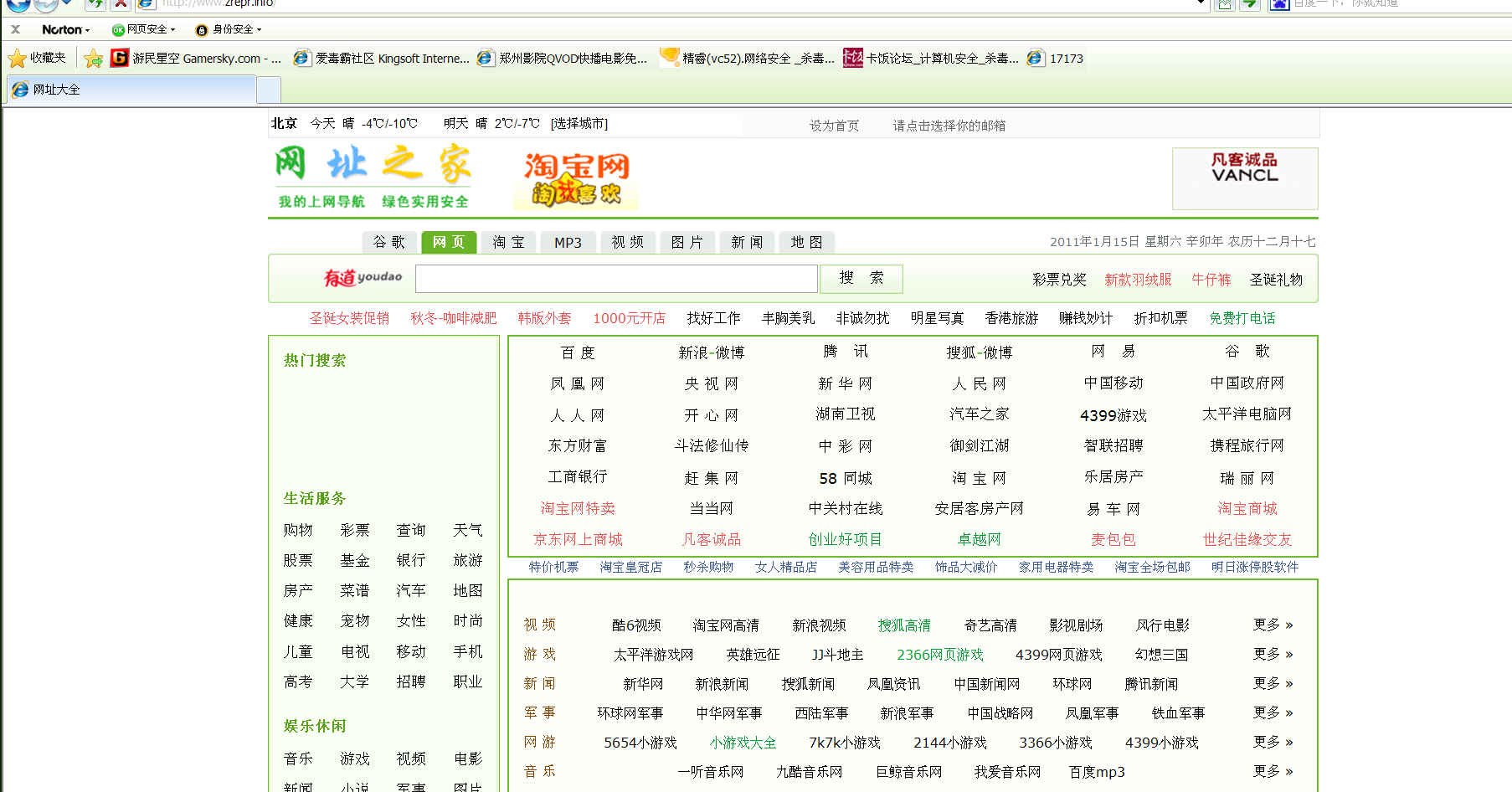Viewport: 1512px width, 792px height.
Task: Open the Norton dropdown menu
Action: point(66,29)
